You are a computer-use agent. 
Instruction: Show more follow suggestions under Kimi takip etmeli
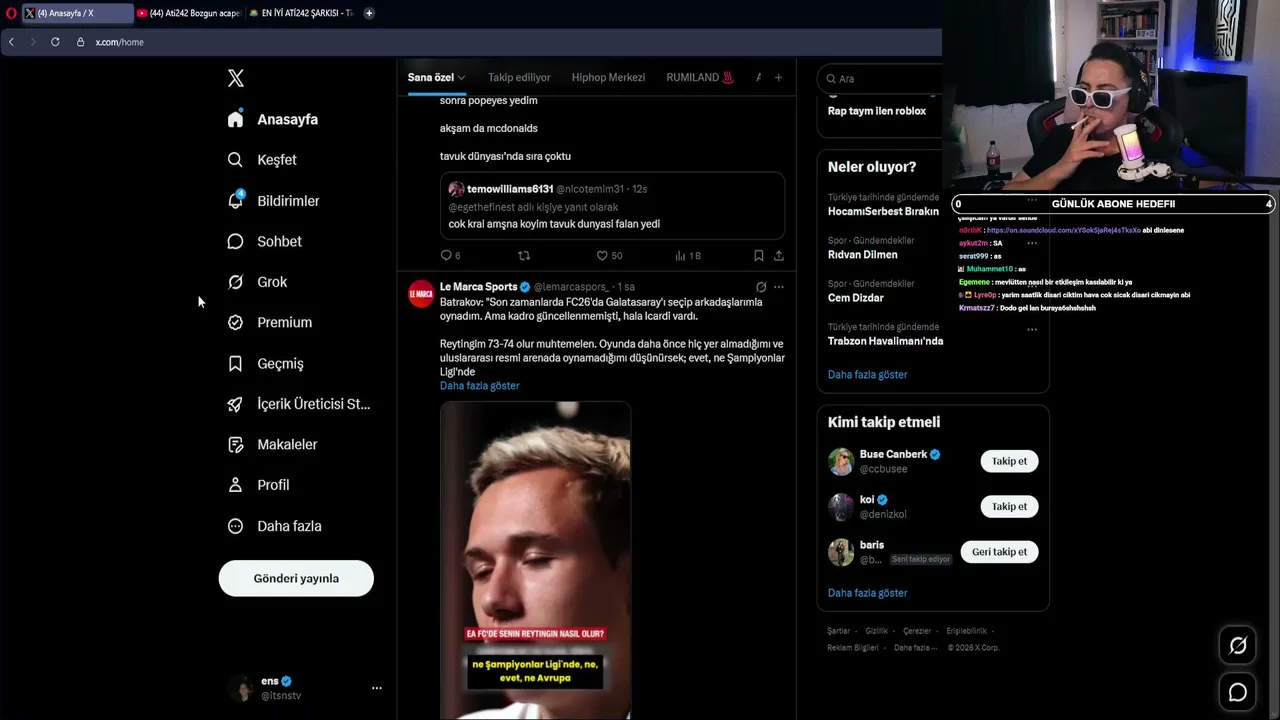click(x=867, y=593)
